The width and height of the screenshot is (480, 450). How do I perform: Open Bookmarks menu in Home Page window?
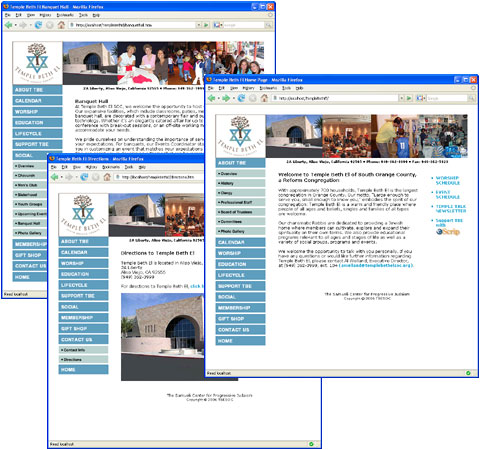(268, 88)
